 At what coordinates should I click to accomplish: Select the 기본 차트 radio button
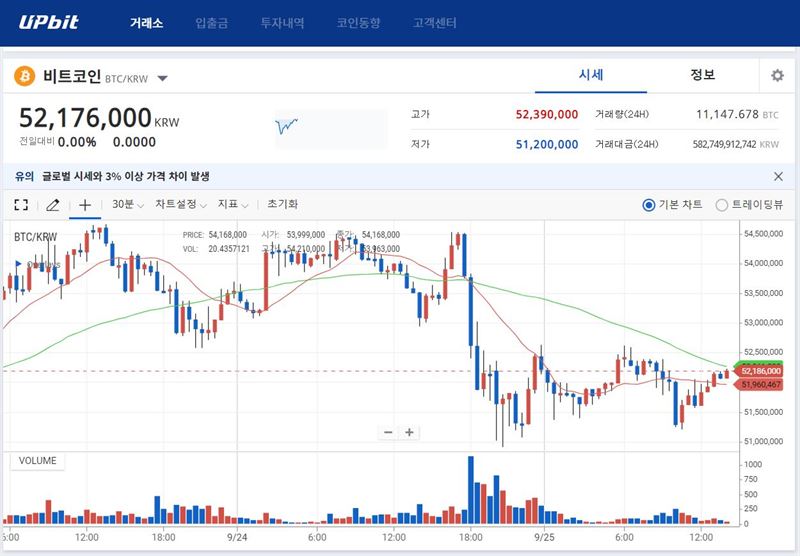tap(648, 205)
